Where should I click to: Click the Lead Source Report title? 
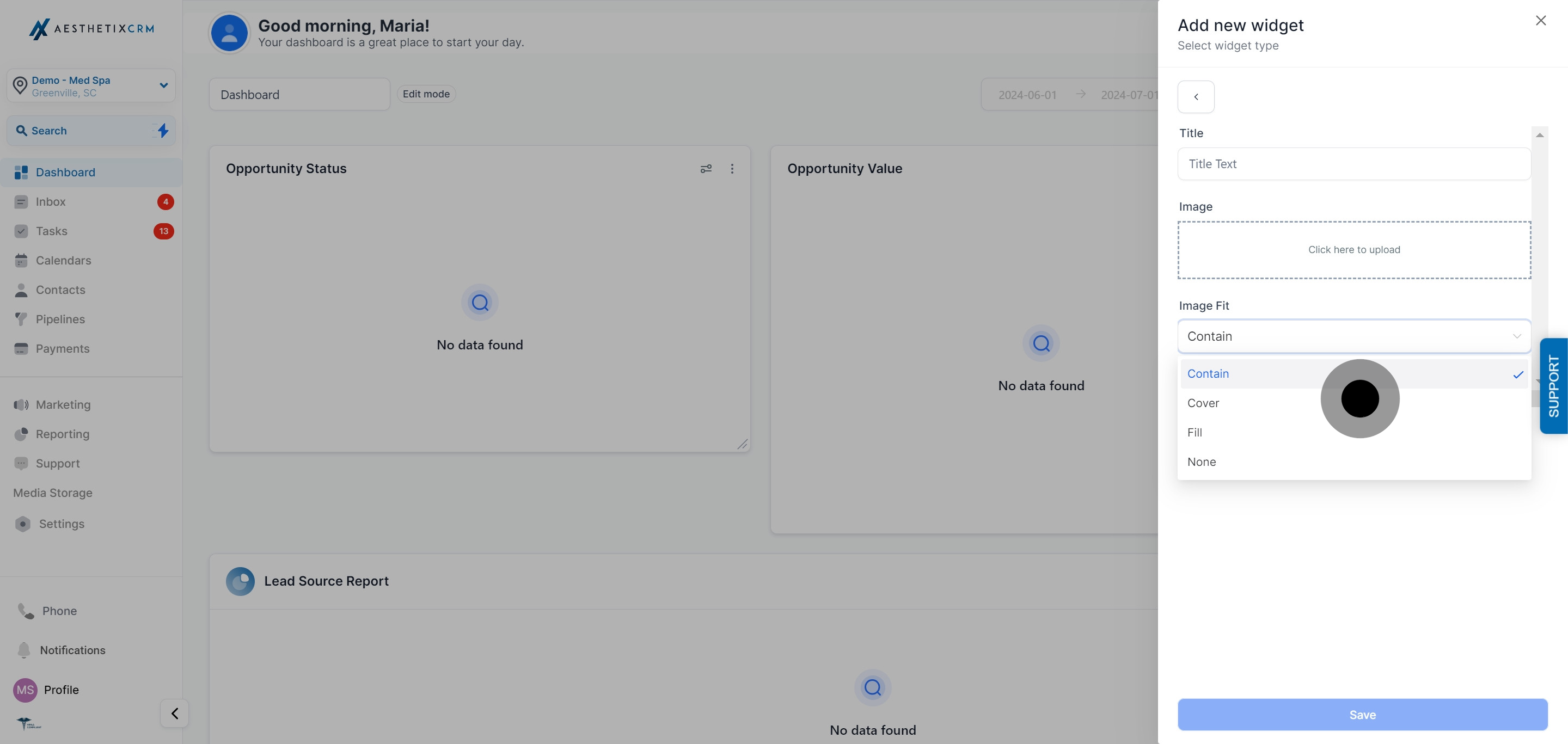[326, 582]
